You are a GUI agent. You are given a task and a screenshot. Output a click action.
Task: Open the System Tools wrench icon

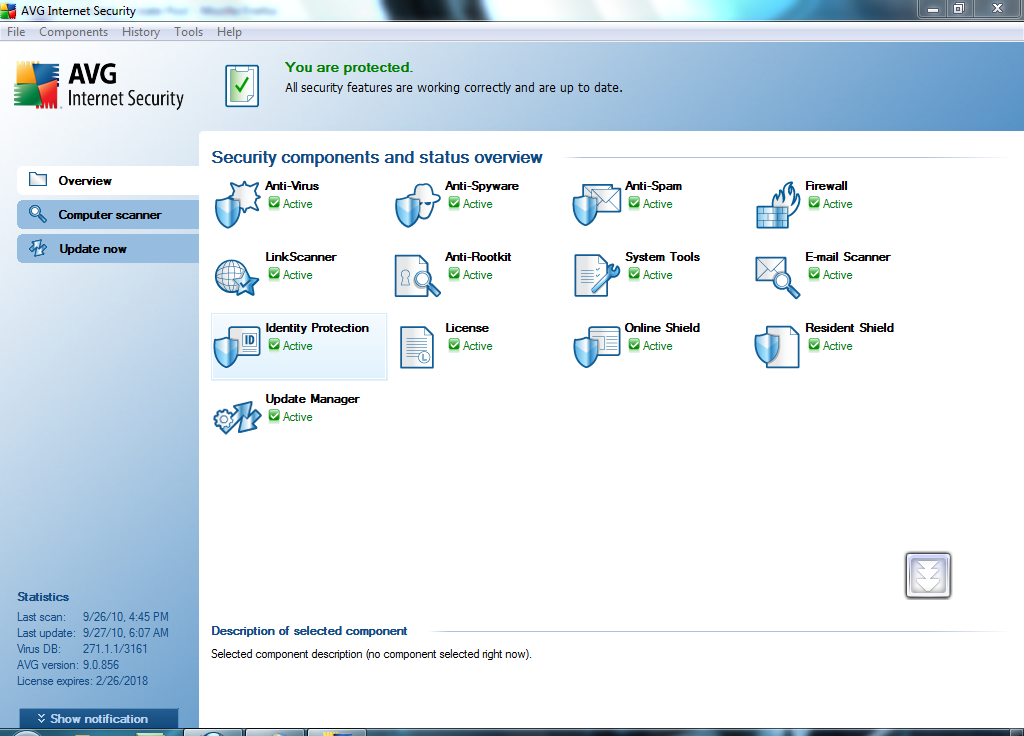(596, 275)
